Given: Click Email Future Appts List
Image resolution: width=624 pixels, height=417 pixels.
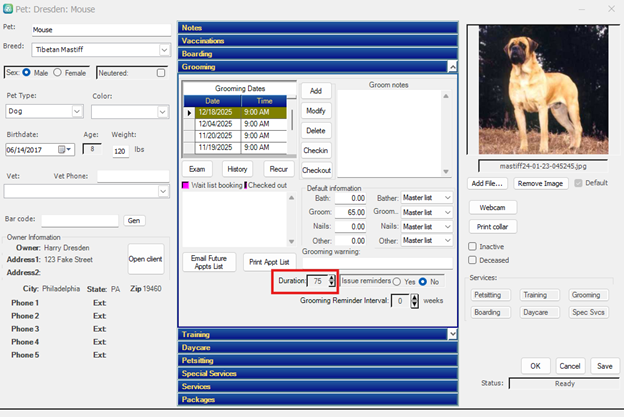Looking at the screenshot, I should (209, 262).
